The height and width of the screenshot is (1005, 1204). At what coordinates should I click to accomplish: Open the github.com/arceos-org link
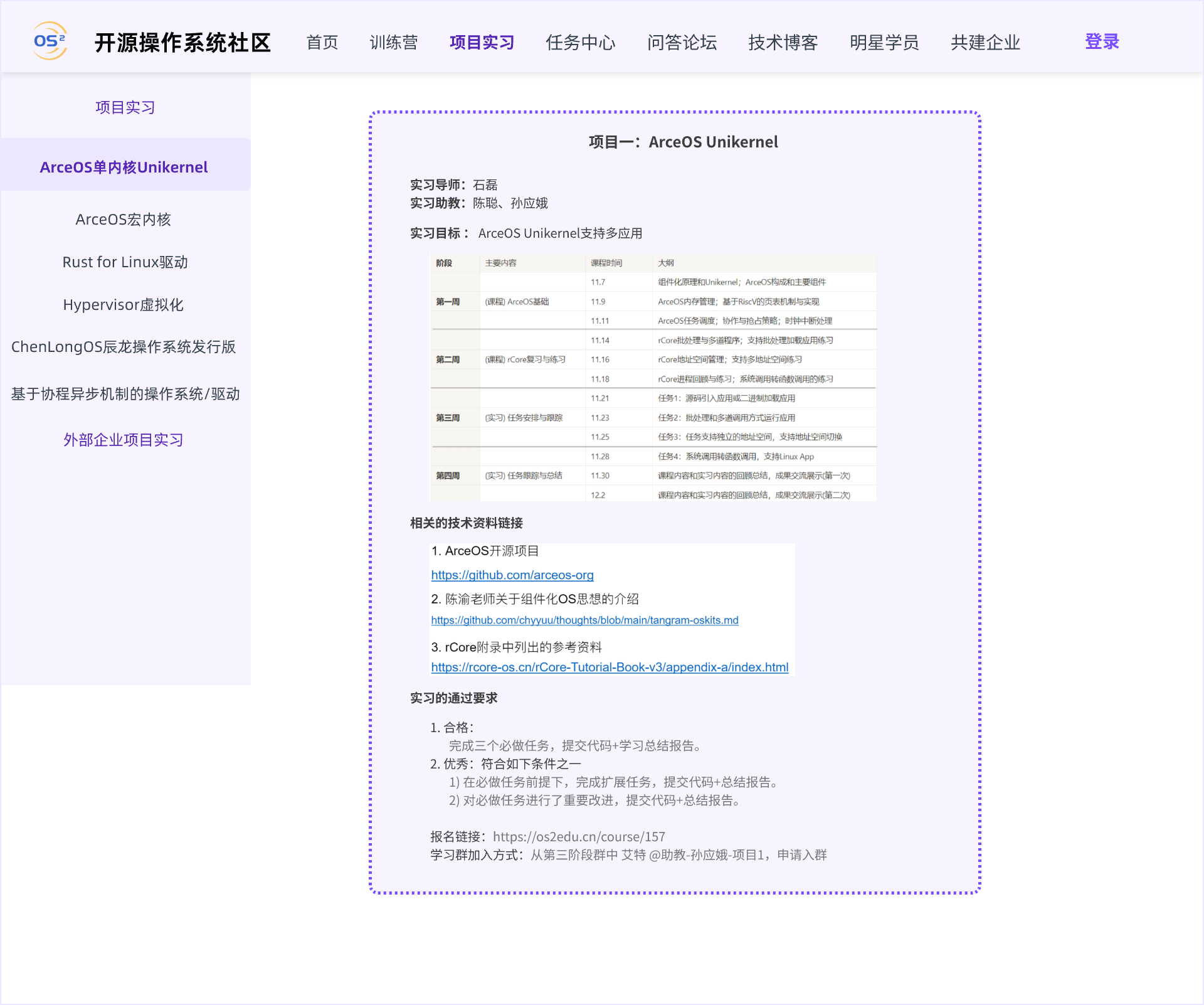pos(512,575)
